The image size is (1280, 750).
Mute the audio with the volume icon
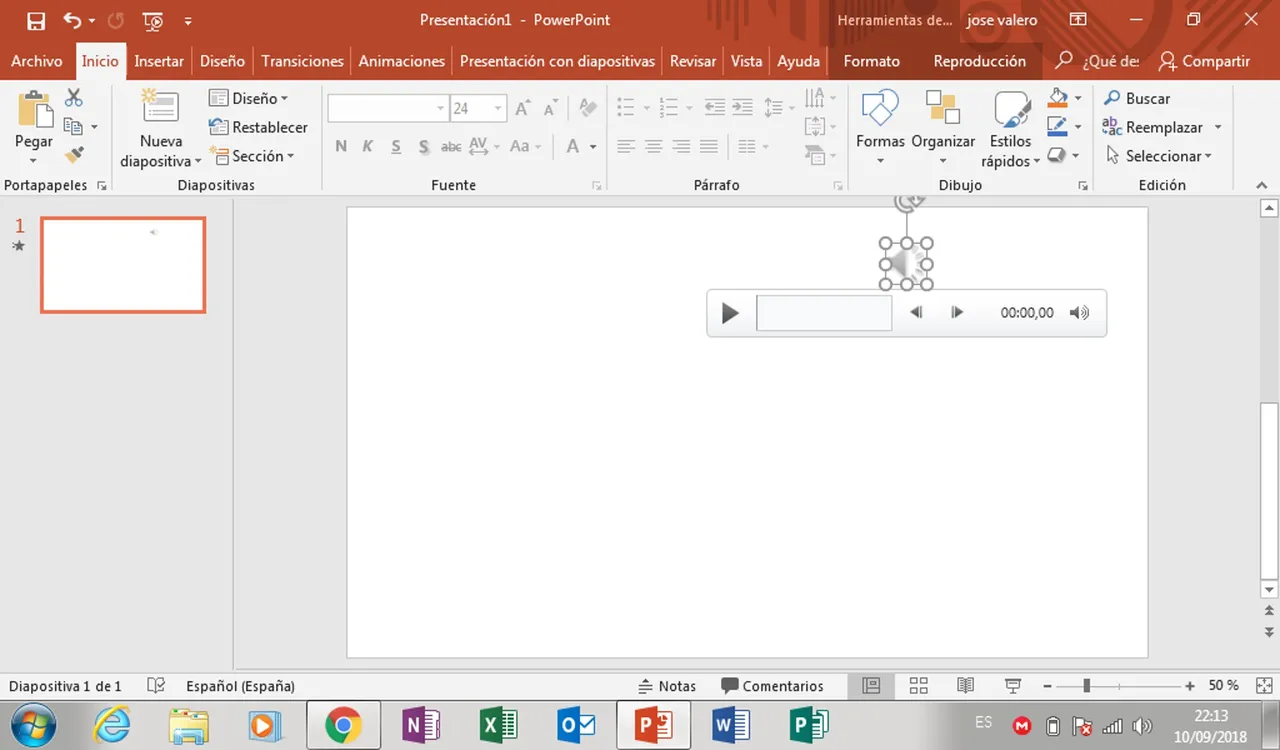pyautogui.click(x=1079, y=313)
